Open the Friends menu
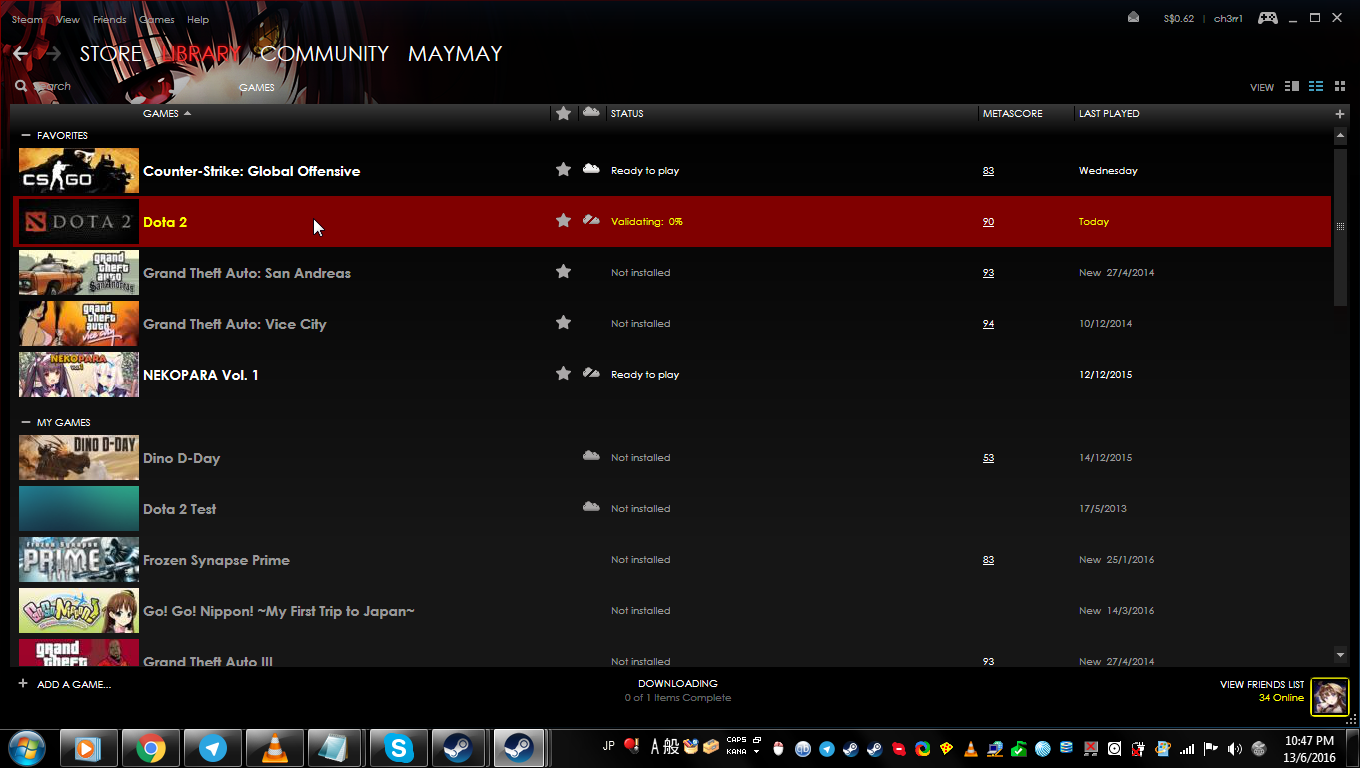The height and width of the screenshot is (768, 1360). pos(110,20)
